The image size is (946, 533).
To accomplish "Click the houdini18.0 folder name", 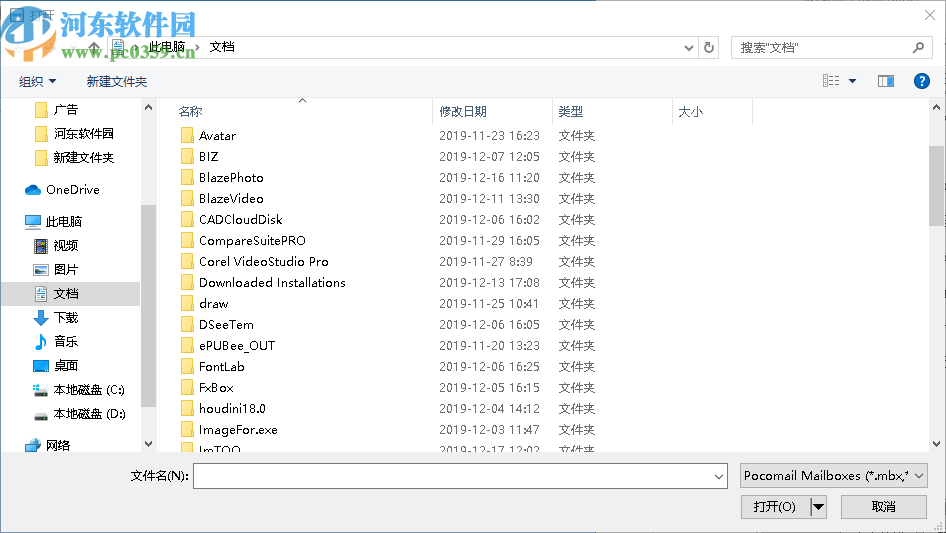I will pyautogui.click(x=232, y=409).
